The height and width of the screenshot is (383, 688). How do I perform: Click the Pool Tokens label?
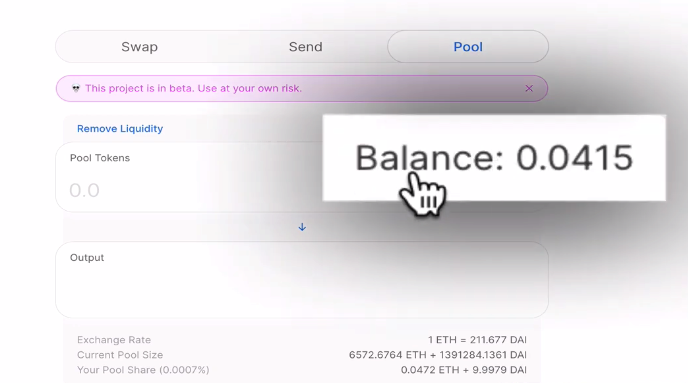(x=100, y=158)
